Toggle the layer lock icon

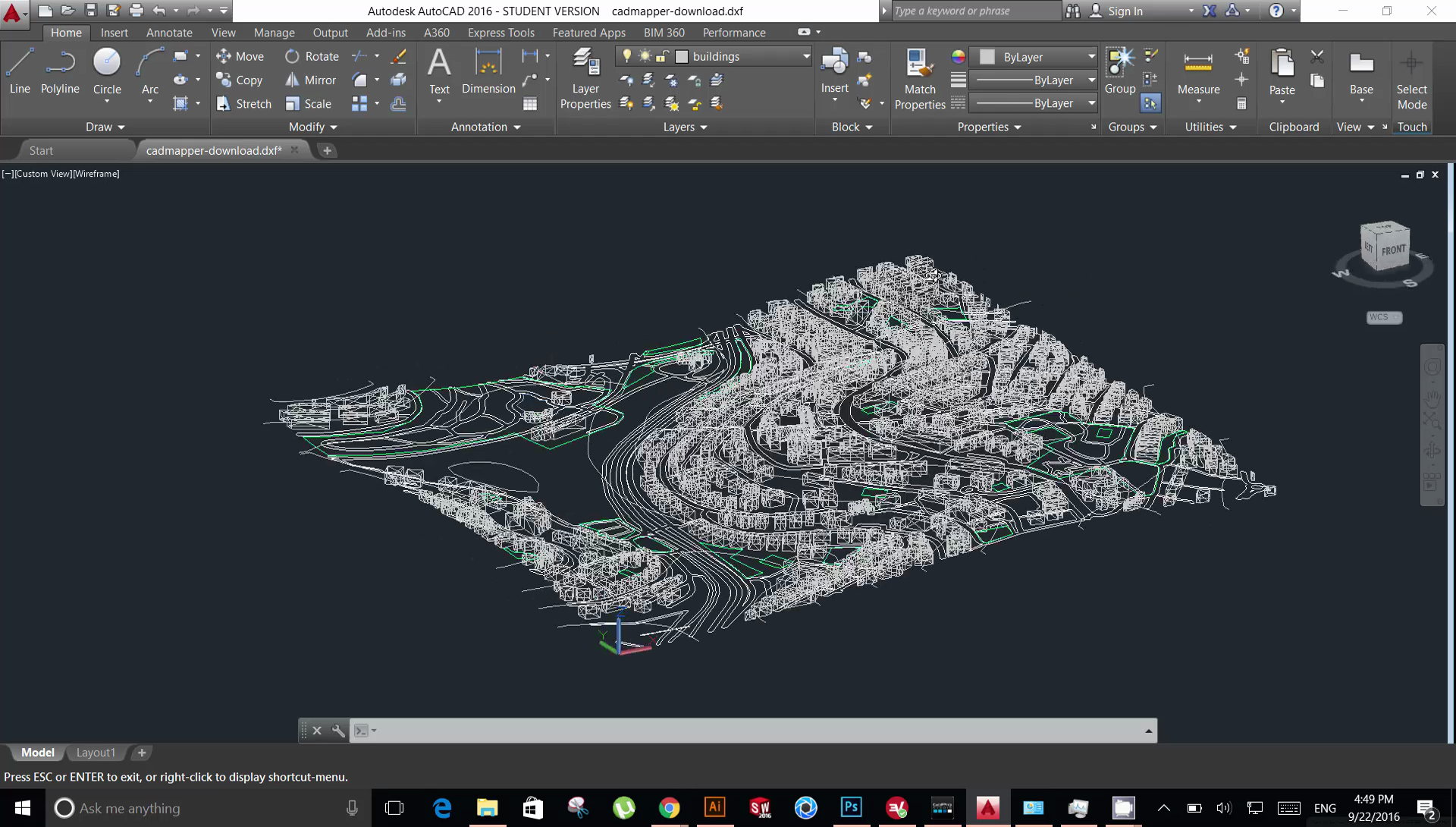pos(662,56)
